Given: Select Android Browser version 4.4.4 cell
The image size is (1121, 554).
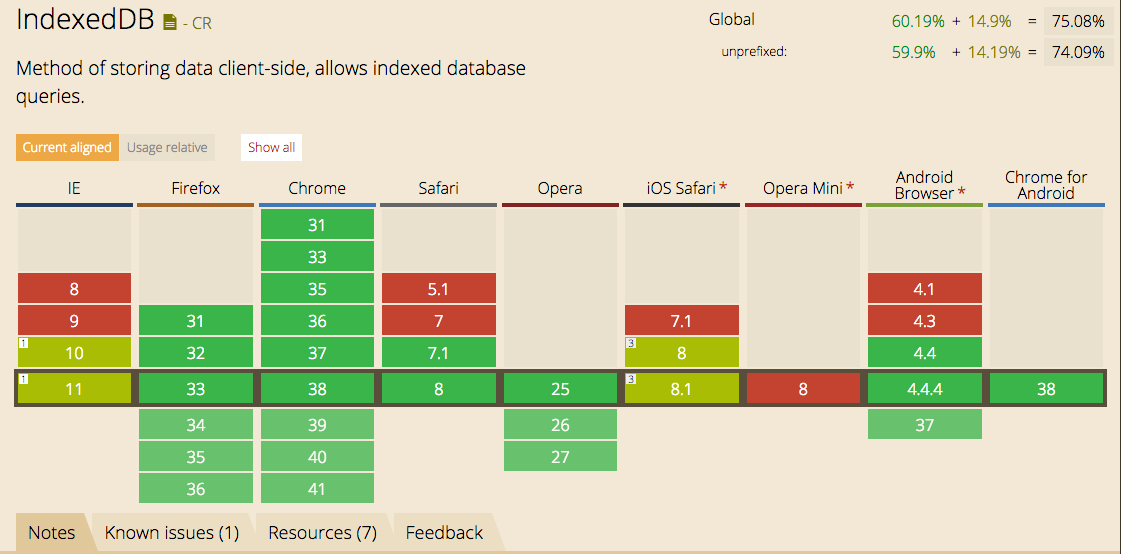Looking at the screenshot, I should tap(925, 388).
